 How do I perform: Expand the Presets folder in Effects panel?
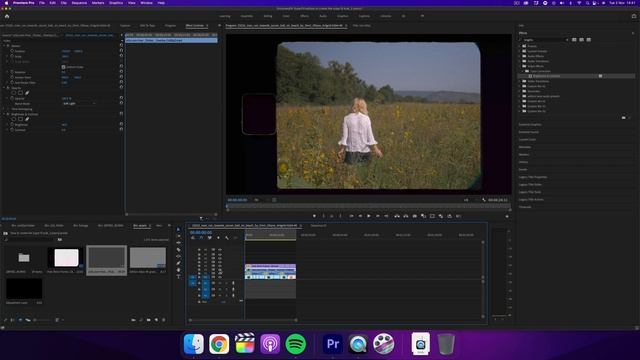[x=520, y=46]
